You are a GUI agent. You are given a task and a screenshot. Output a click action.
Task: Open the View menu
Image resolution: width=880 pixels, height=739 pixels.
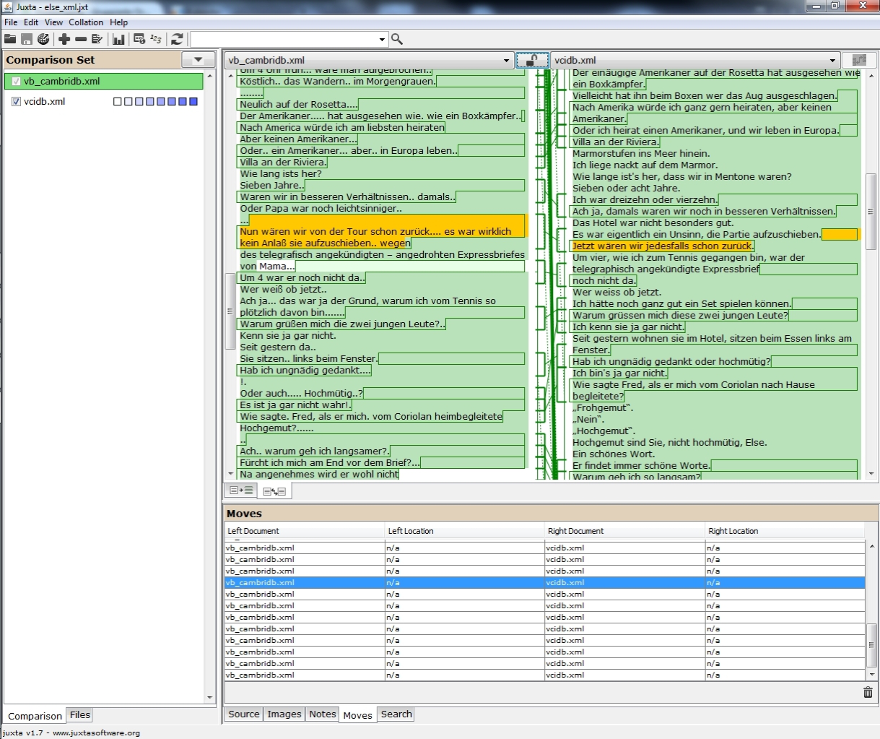pos(53,22)
